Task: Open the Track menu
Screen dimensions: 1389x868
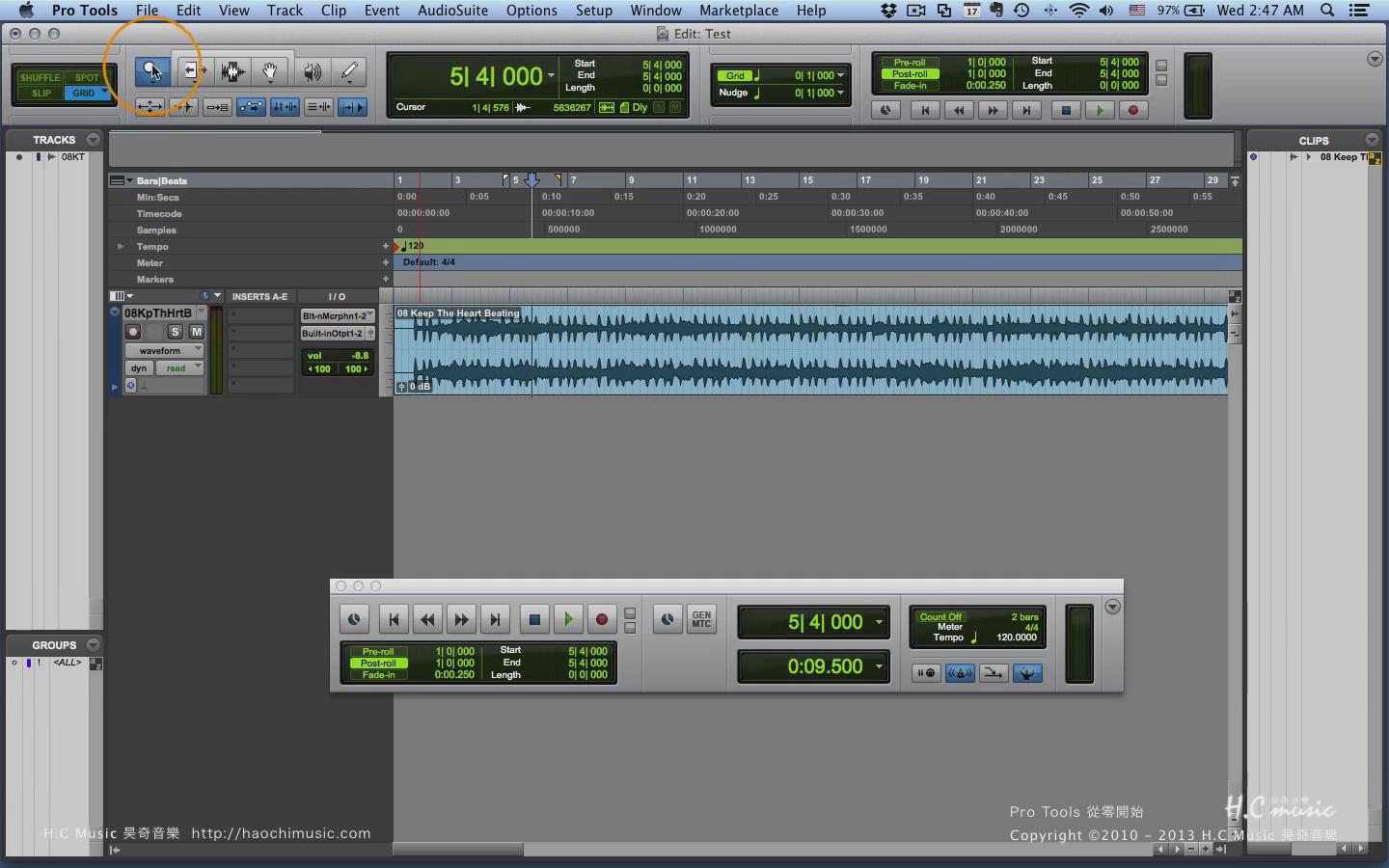Action: [x=285, y=11]
